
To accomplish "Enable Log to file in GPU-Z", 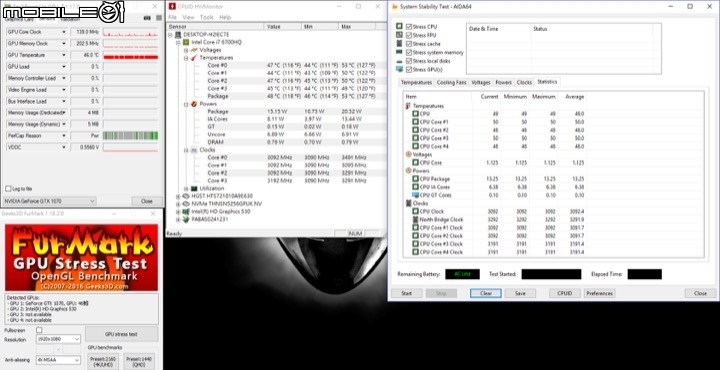I will click(8, 189).
